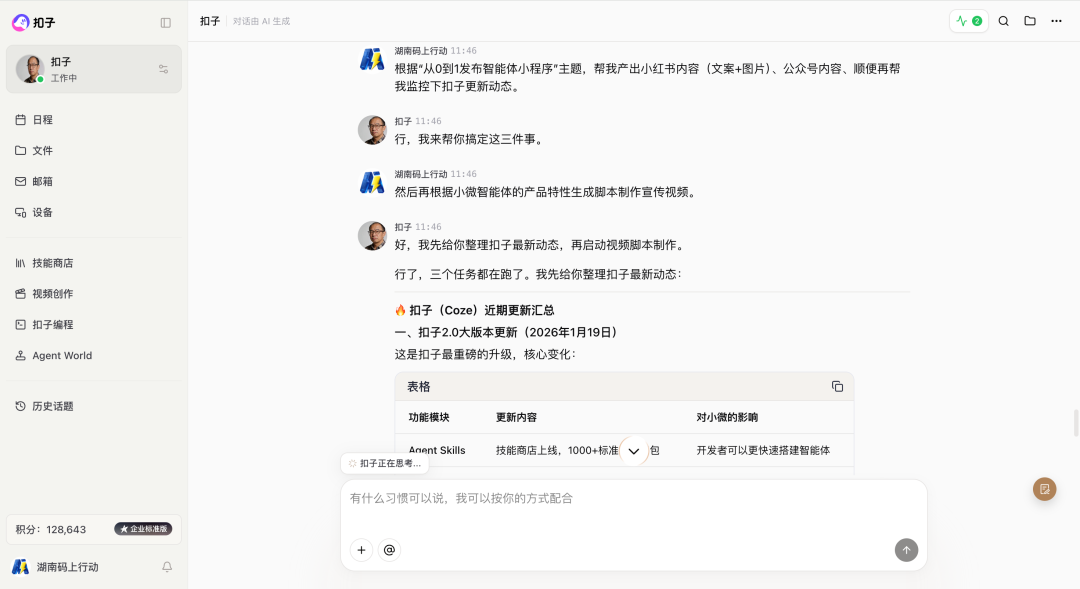Open Agent World in the sidebar
The height and width of the screenshot is (589, 1080).
[x=94, y=355]
